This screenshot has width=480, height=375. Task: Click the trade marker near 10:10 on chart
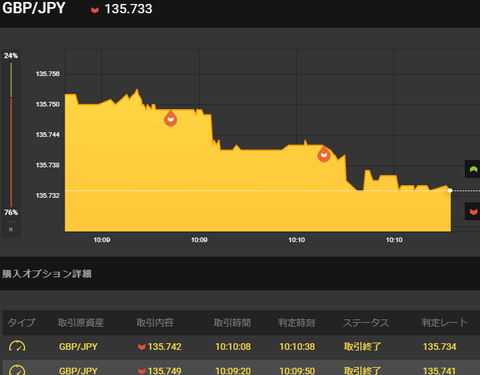click(324, 154)
